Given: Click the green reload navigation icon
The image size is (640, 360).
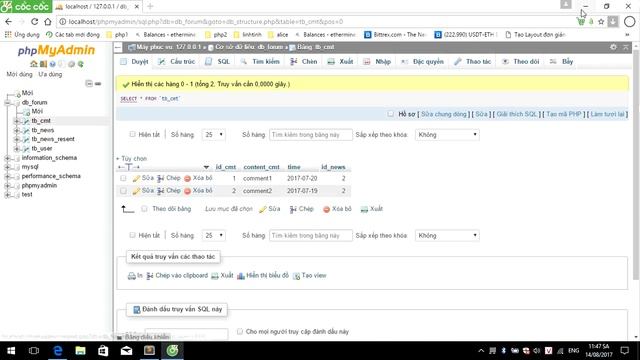Looking at the screenshot, I should [x=81, y=64].
